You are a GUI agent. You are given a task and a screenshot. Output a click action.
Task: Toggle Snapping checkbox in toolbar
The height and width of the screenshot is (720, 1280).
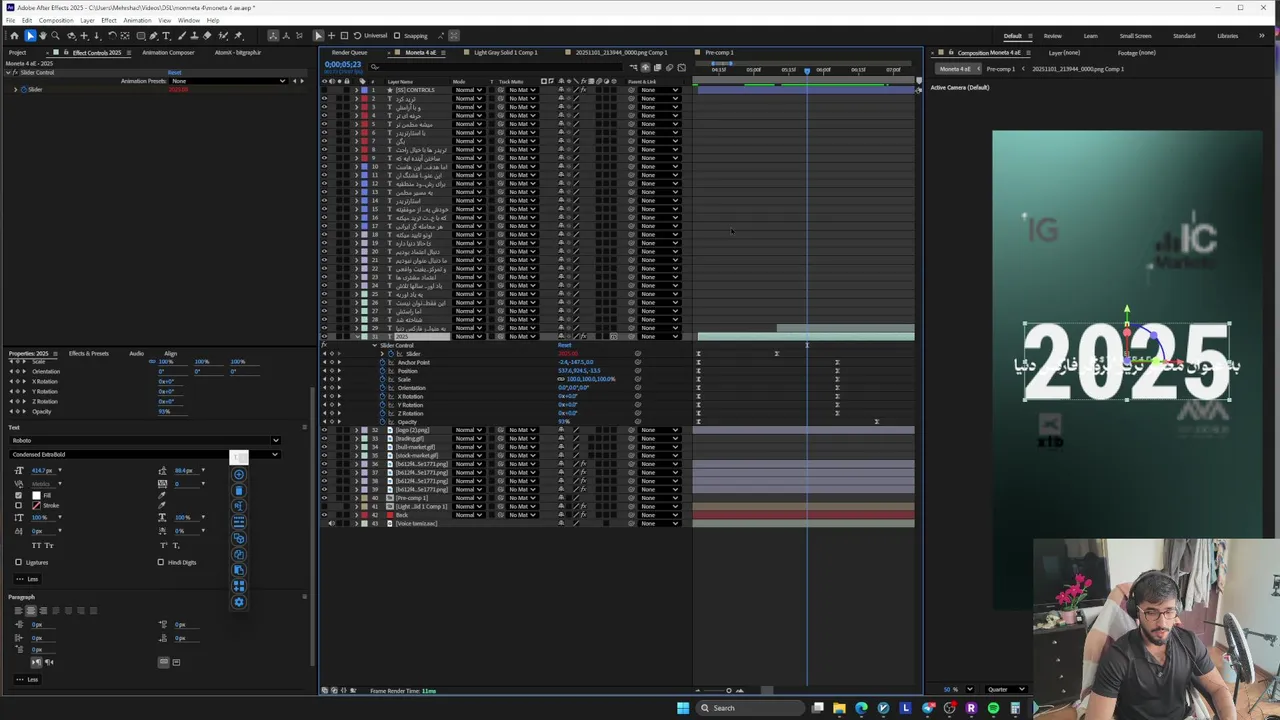point(397,36)
